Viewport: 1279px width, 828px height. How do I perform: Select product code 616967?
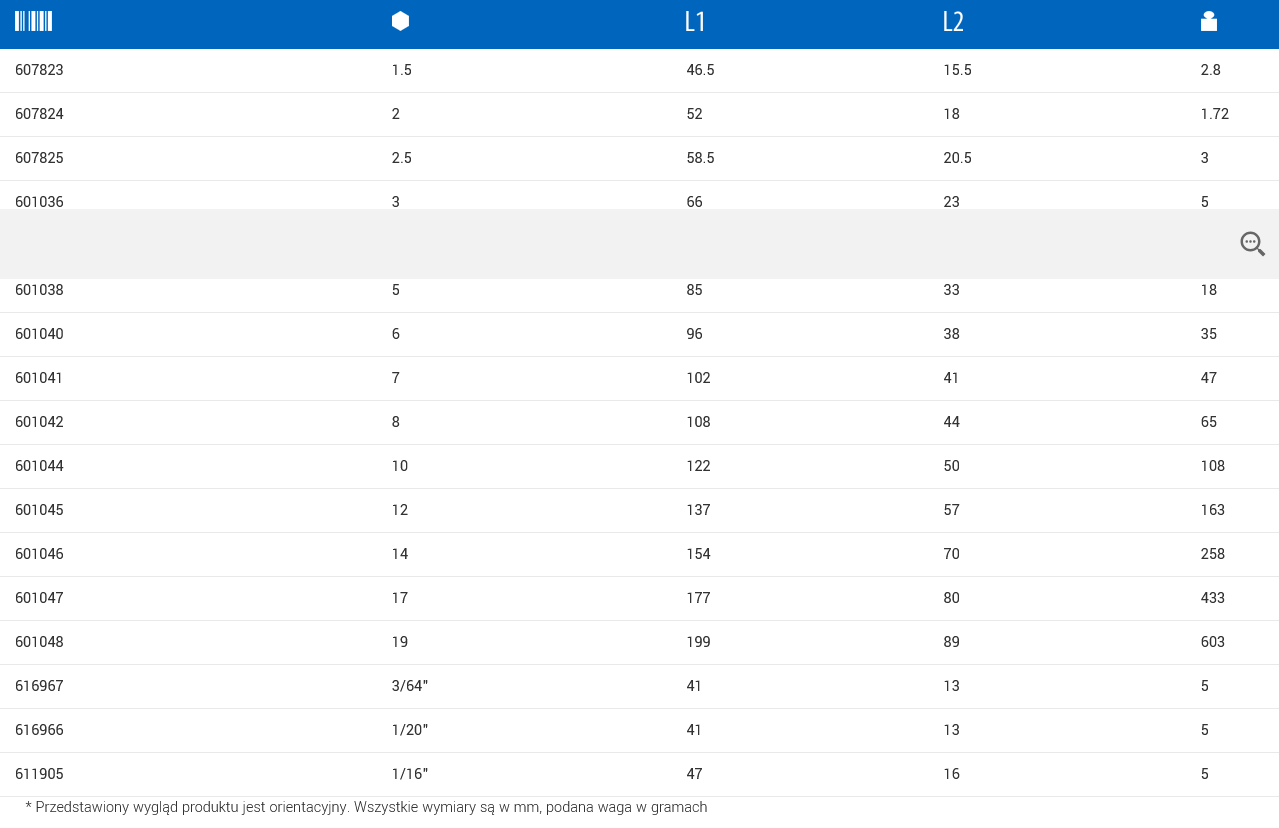[39, 686]
